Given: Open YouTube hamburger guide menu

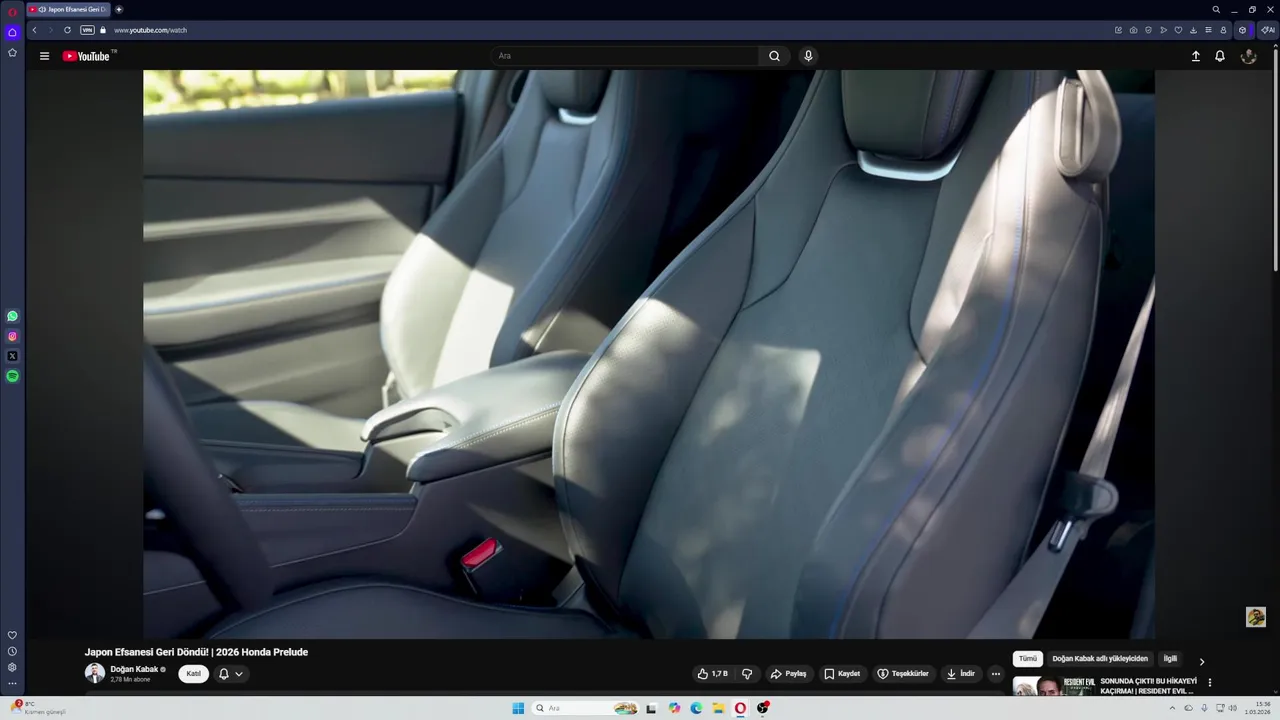Looking at the screenshot, I should point(44,56).
